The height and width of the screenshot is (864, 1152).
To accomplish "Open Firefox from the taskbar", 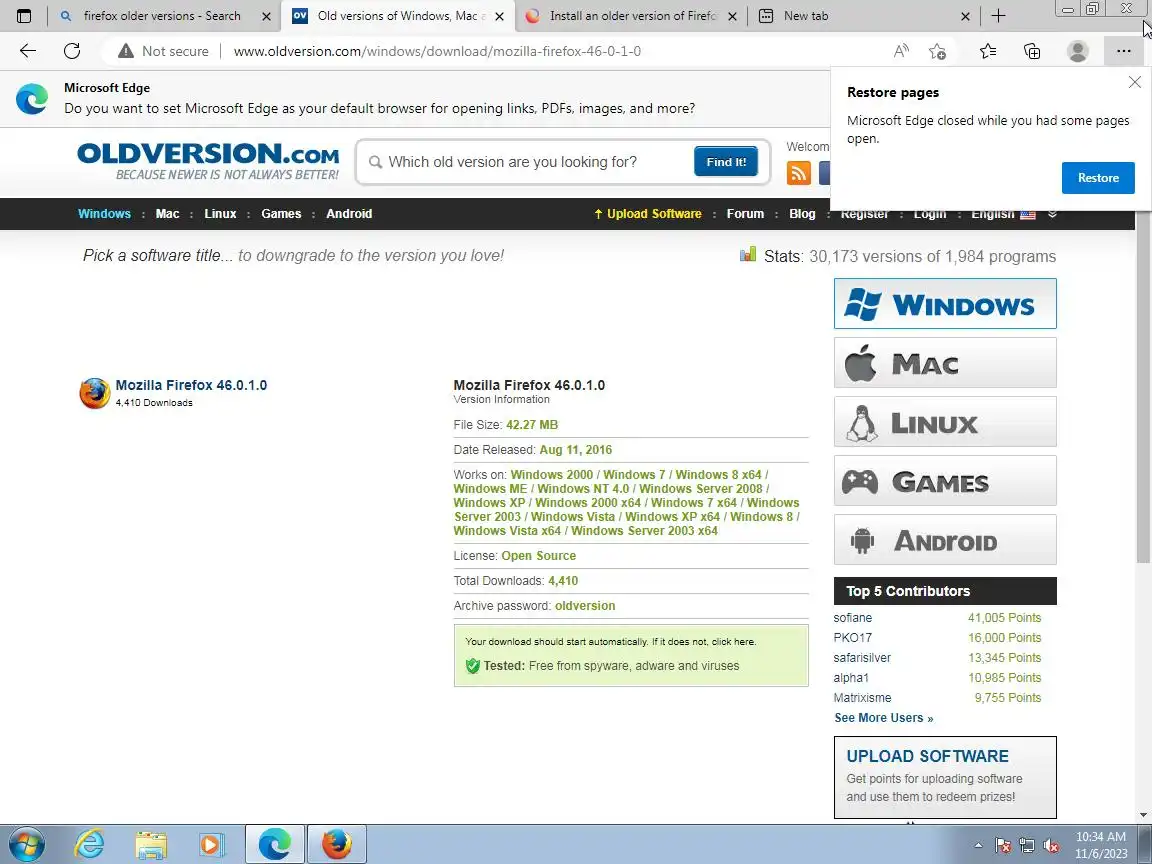I will coord(336,844).
